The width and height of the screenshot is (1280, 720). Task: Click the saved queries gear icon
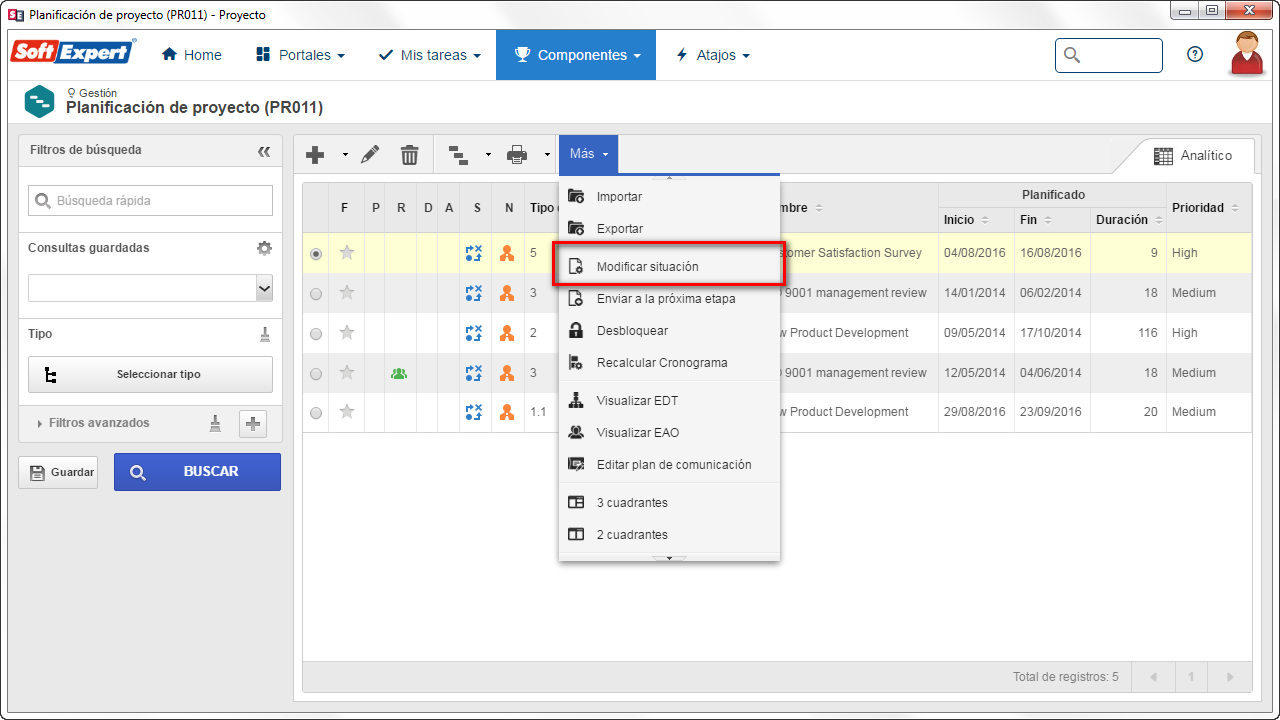point(264,248)
